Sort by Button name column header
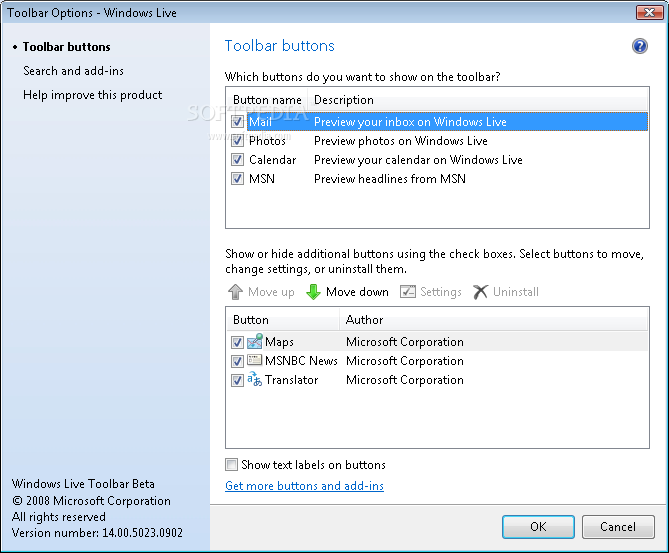The image size is (669, 553). [267, 100]
